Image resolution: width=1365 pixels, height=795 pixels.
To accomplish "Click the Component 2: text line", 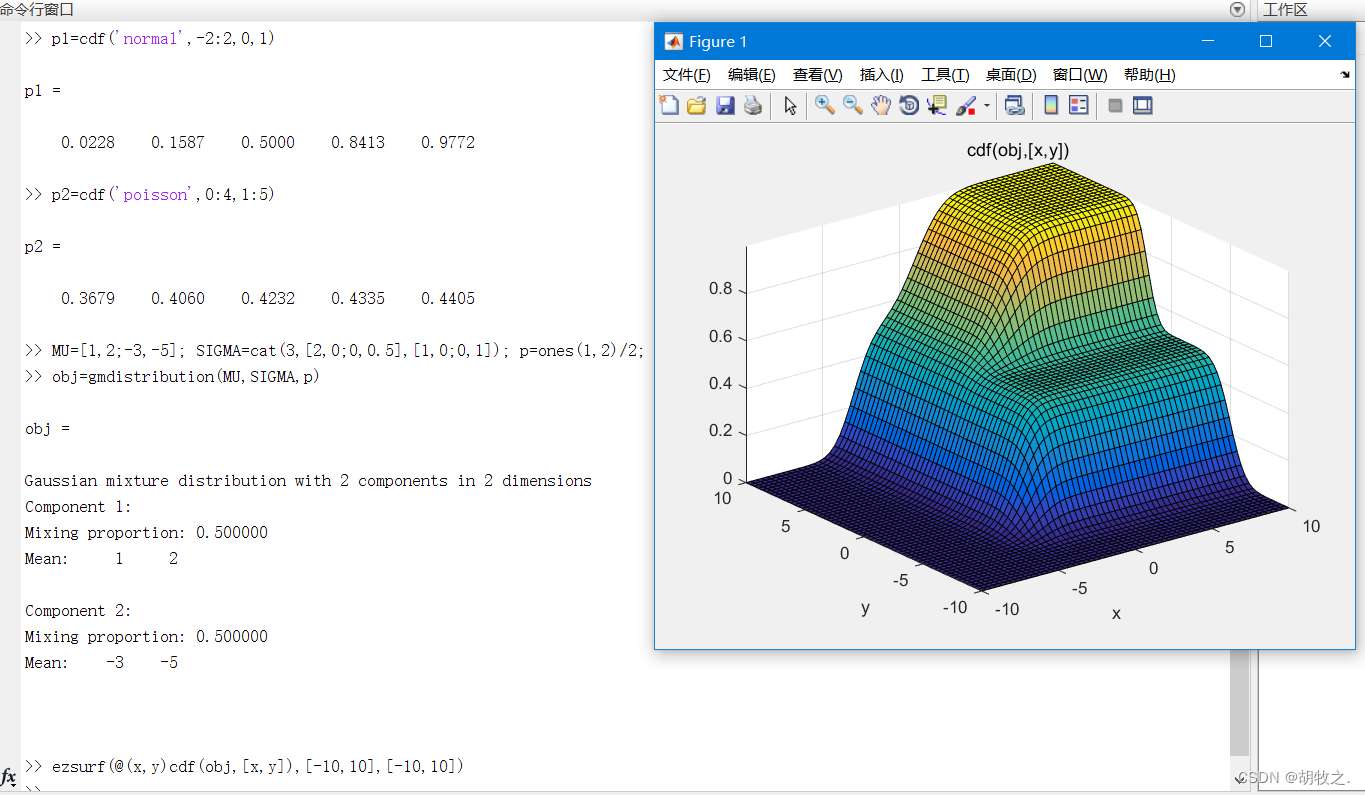I will click(x=78, y=611).
